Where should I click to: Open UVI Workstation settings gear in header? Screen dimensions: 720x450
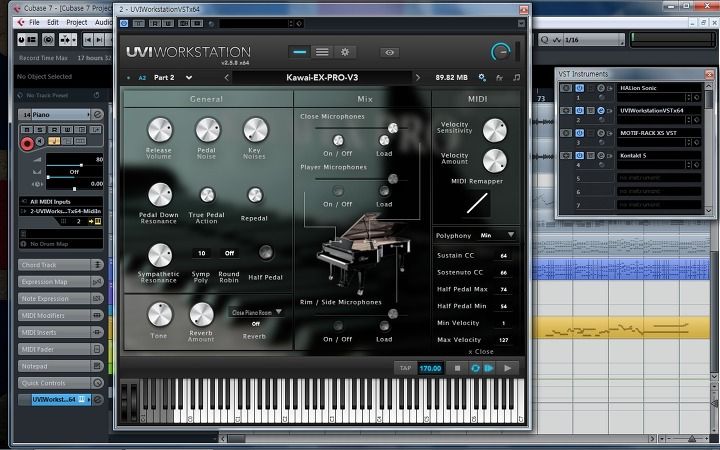(x=345, y=52)
